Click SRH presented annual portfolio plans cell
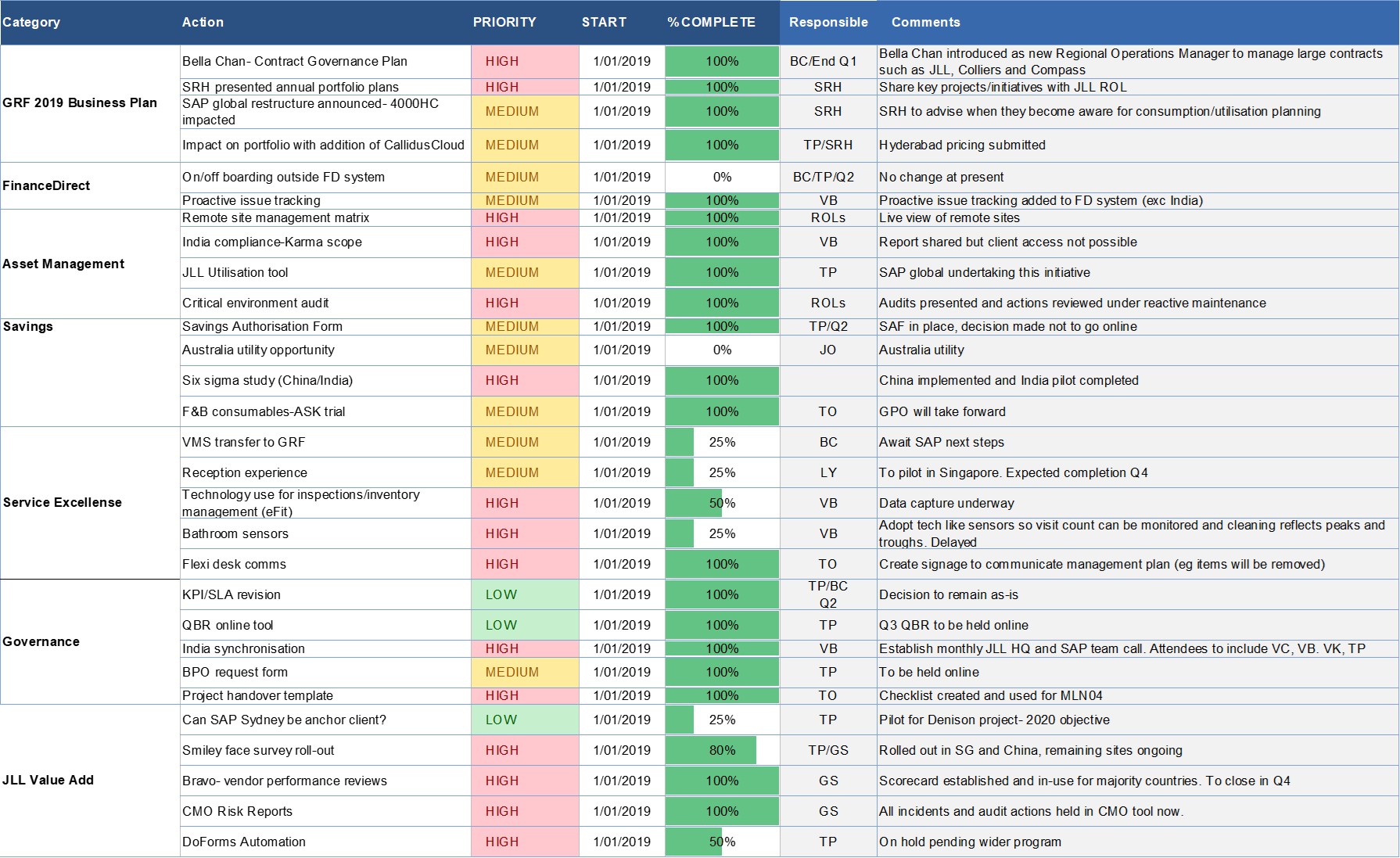 (x=325, y=87)
